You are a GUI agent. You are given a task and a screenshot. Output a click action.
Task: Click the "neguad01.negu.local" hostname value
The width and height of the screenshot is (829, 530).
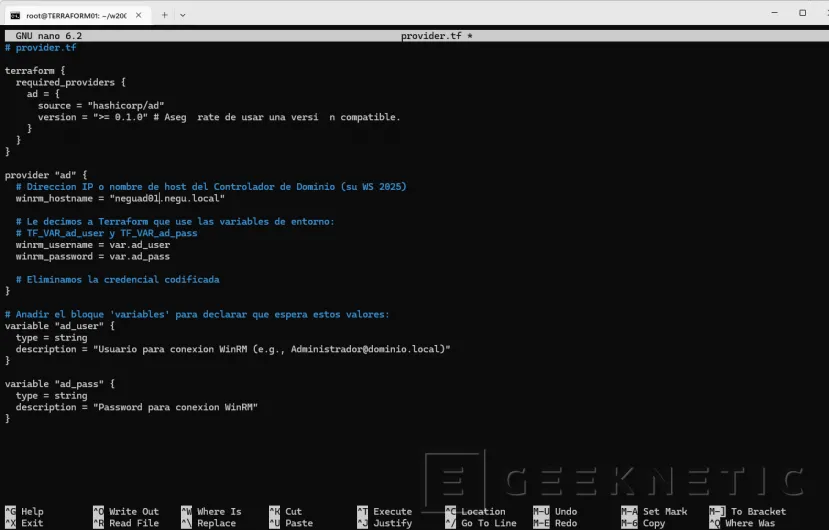point(167,198)
